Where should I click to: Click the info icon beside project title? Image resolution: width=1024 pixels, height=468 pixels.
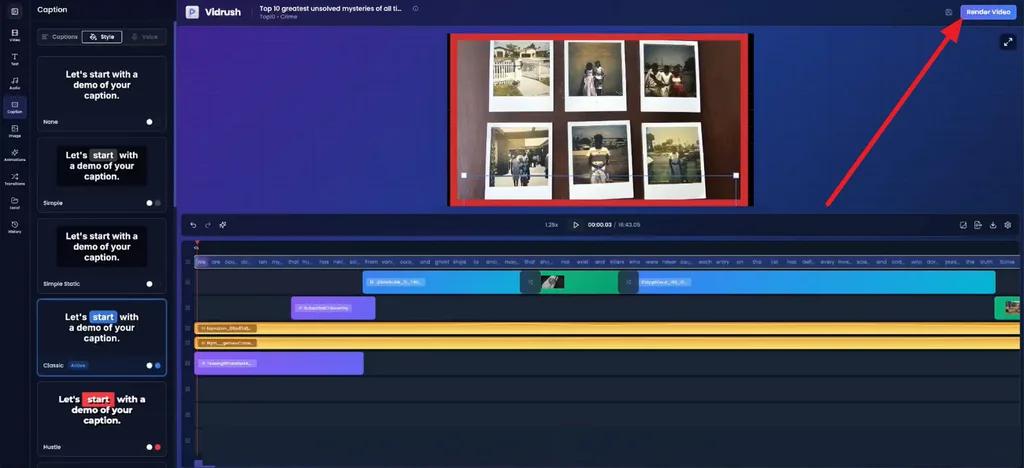point(415,8)
